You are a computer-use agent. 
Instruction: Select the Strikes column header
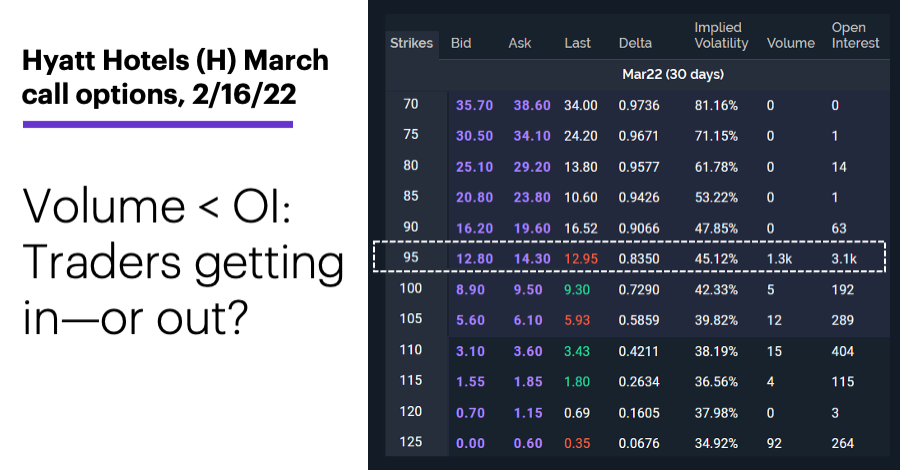point(412,44)
